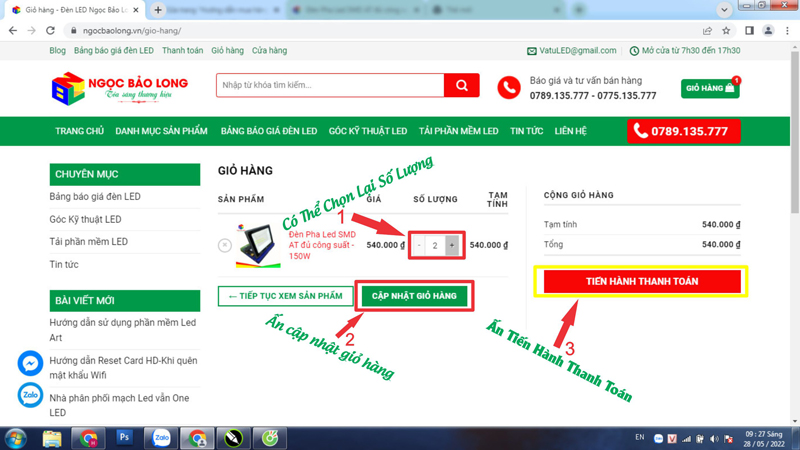800x450 pixels.
Task: Open the Messenger chat bubble icon
Action: coord(31,363)
